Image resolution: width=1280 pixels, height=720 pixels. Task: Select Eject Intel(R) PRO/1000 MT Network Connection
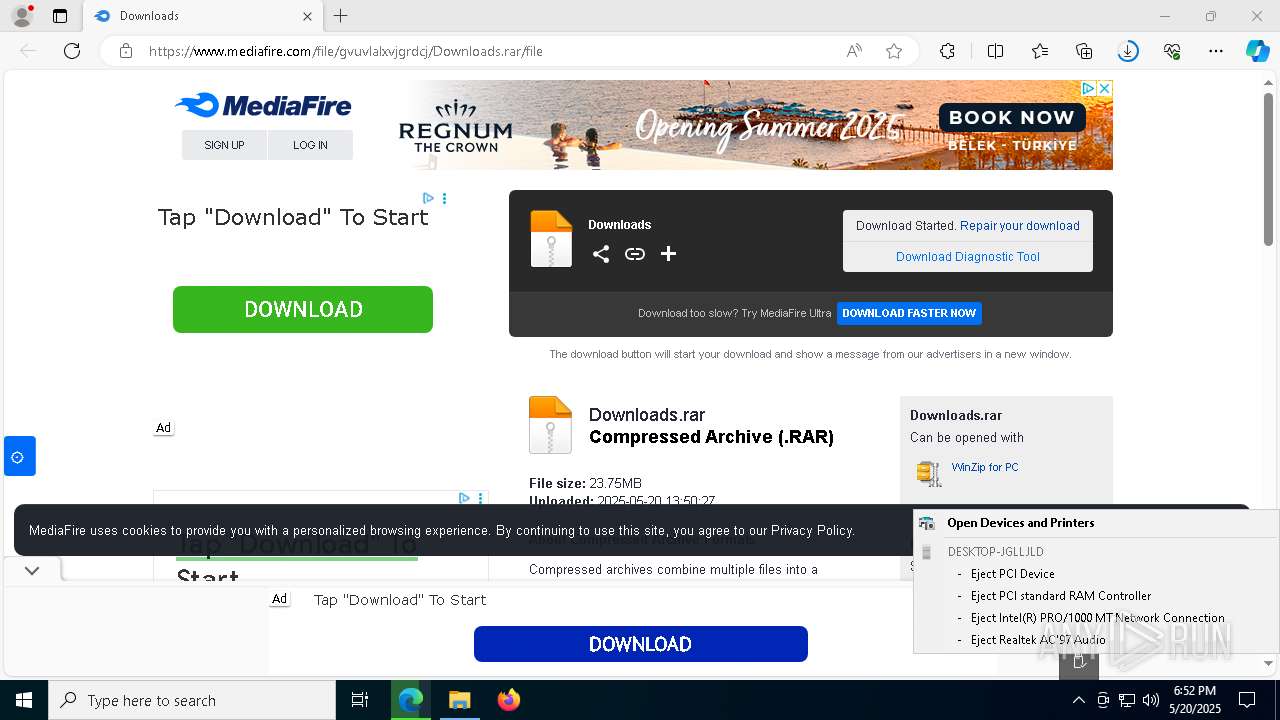click(x=1098, y=618)
